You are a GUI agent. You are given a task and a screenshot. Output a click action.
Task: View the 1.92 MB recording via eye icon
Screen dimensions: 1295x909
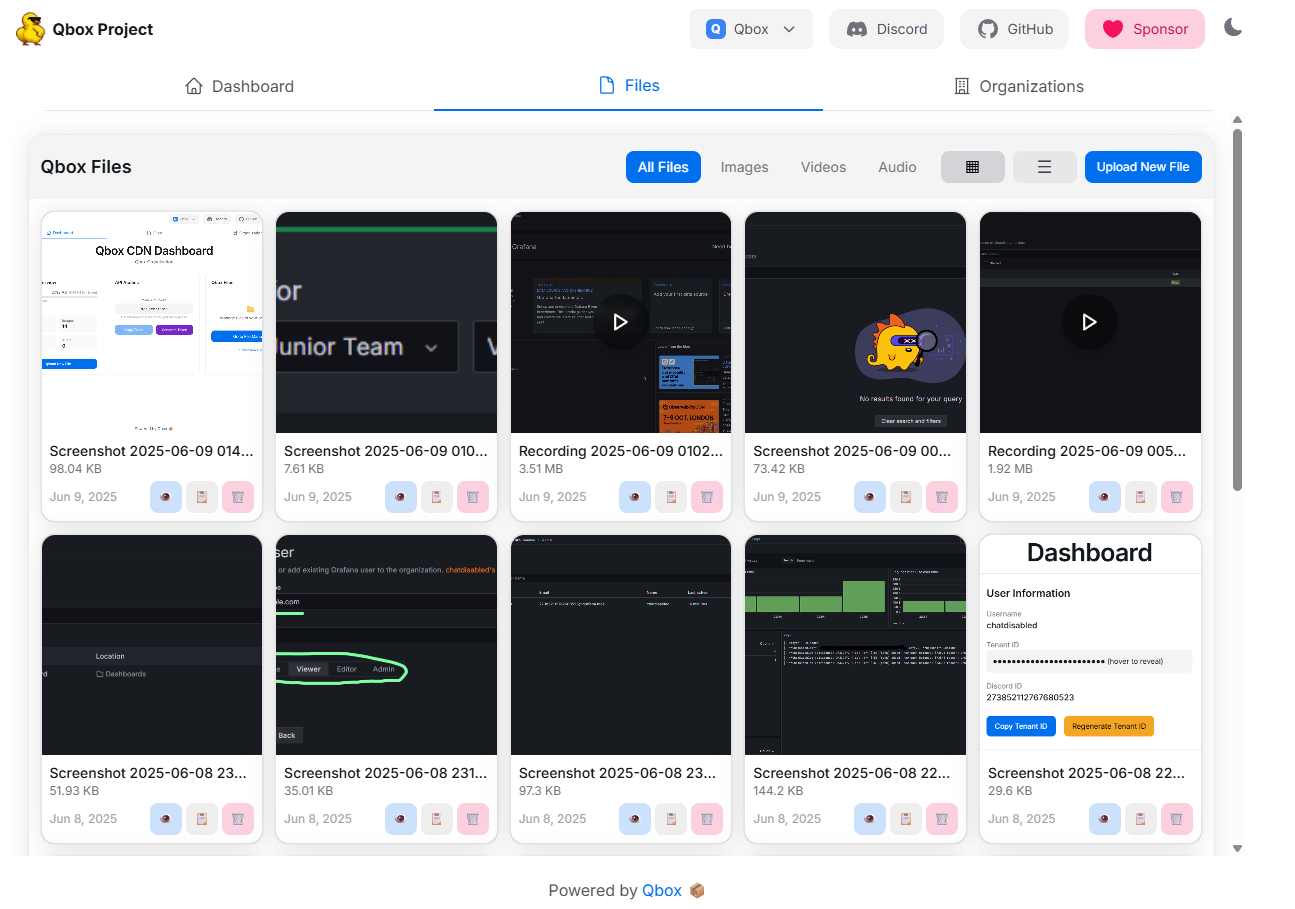click(1105, 497)
